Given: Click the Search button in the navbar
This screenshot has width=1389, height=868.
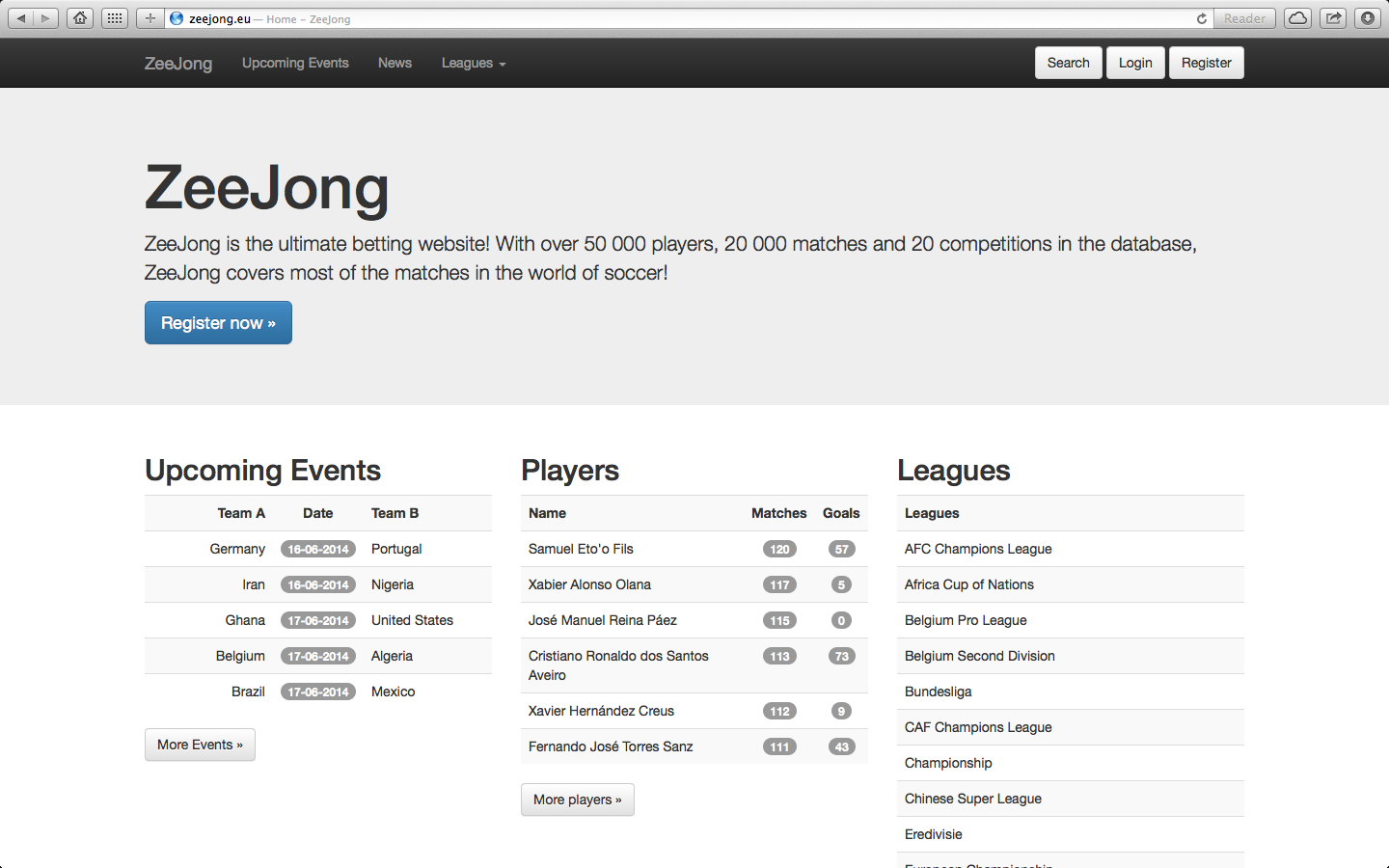Looking at the screenshot, I should pyautogui.click(x=1068, y=63).
